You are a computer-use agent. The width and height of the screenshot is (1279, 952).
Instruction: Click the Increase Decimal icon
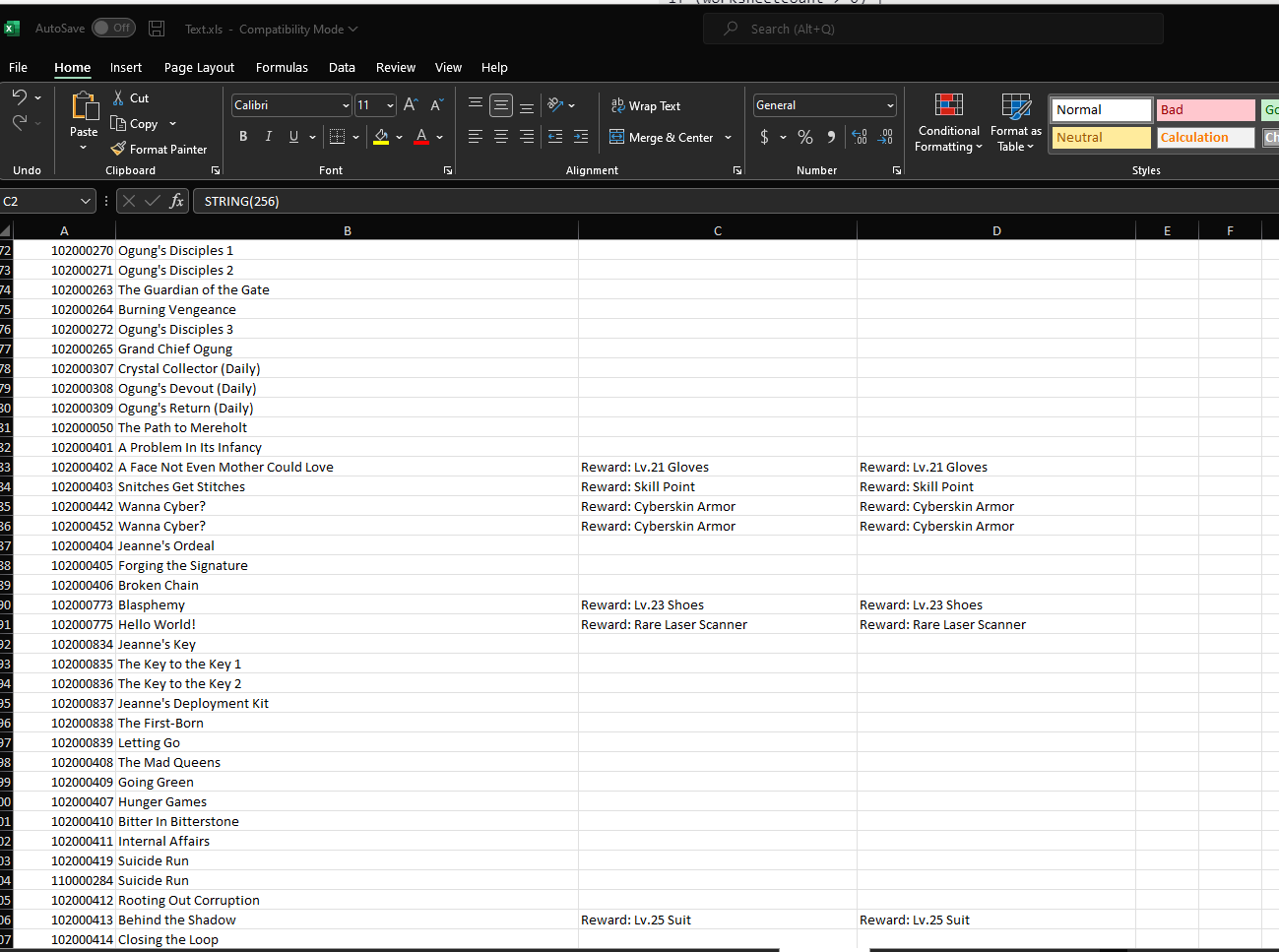click(860, 137)
